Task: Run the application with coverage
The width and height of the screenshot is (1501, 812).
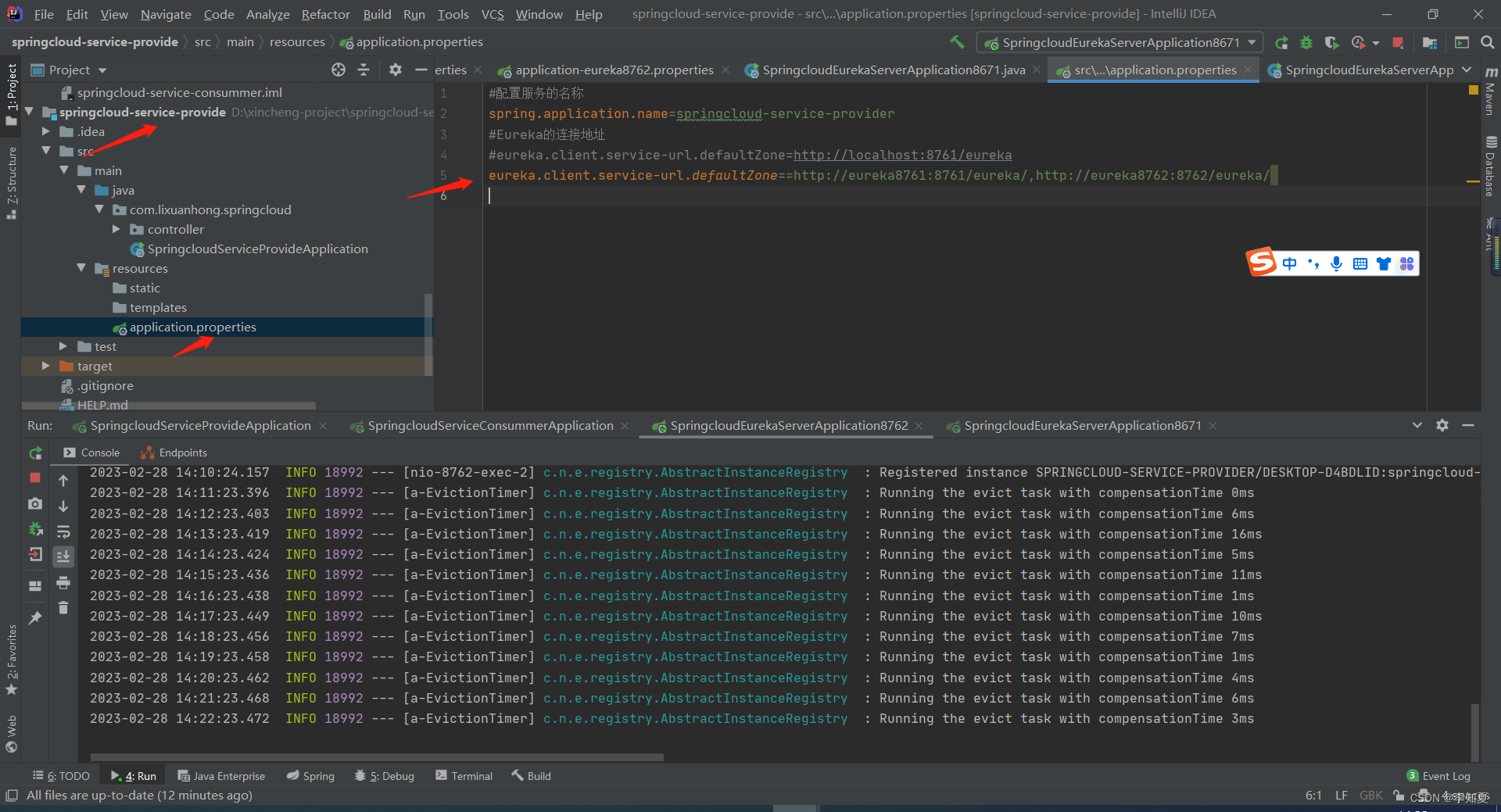Action: tap(1332, 43)
